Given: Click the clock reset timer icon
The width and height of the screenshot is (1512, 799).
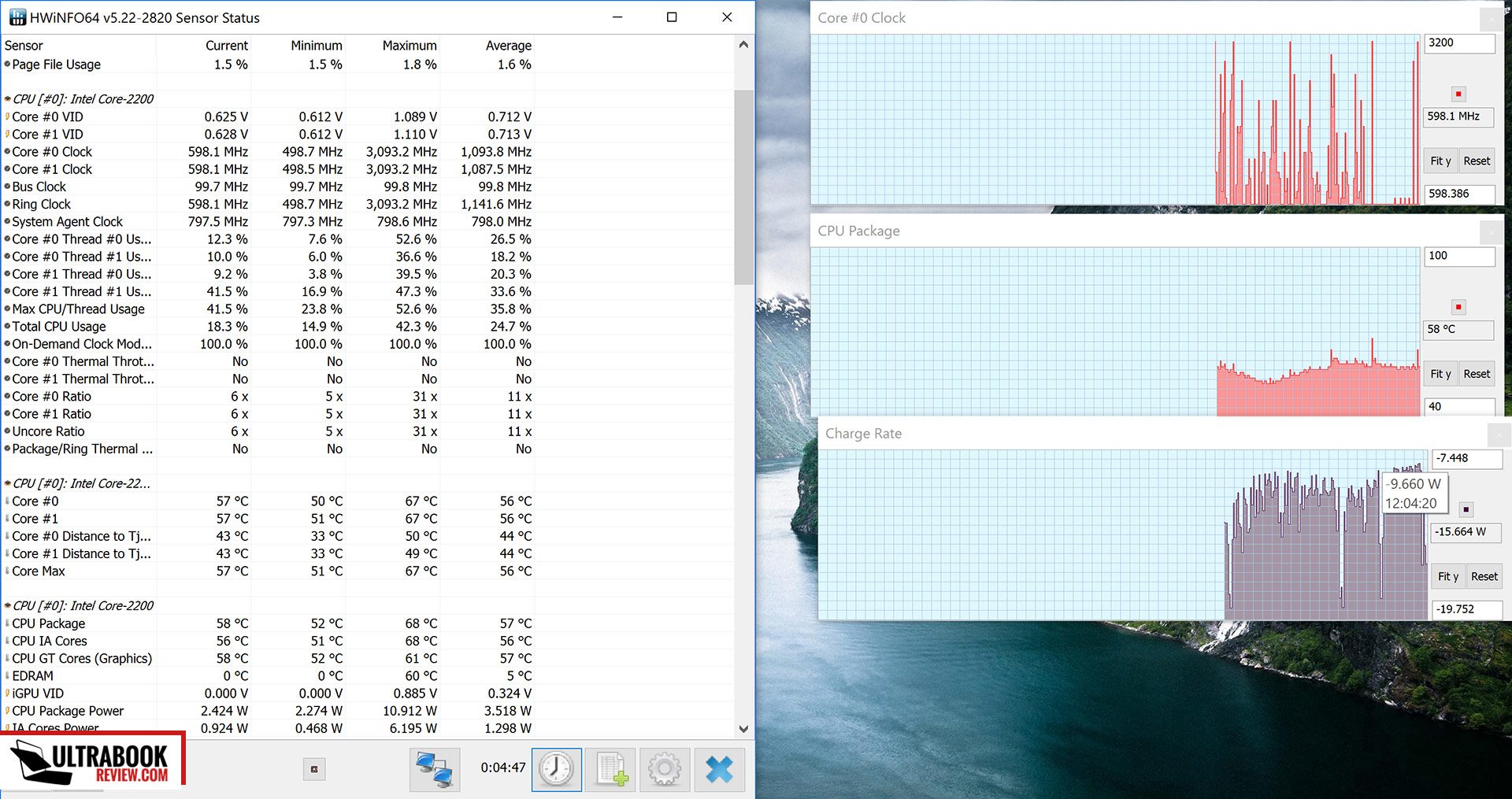Looking at the screenshot, I should (557, 769).
